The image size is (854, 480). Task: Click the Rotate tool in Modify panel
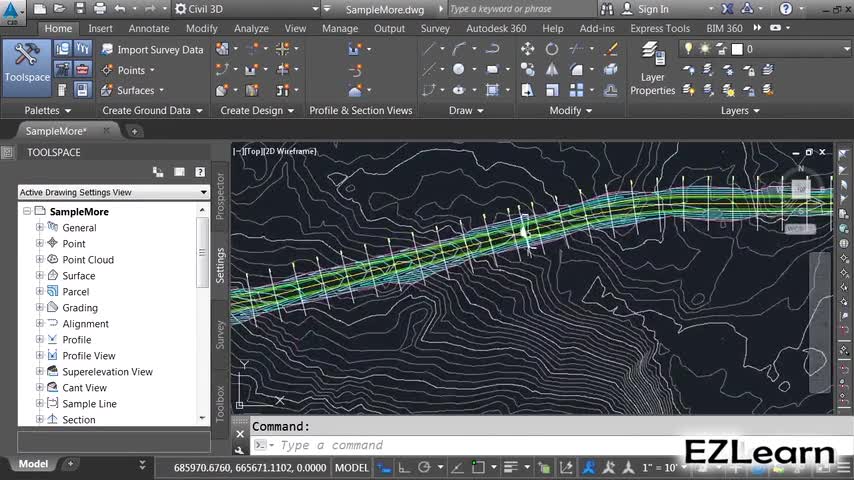[x=552, y=49]
